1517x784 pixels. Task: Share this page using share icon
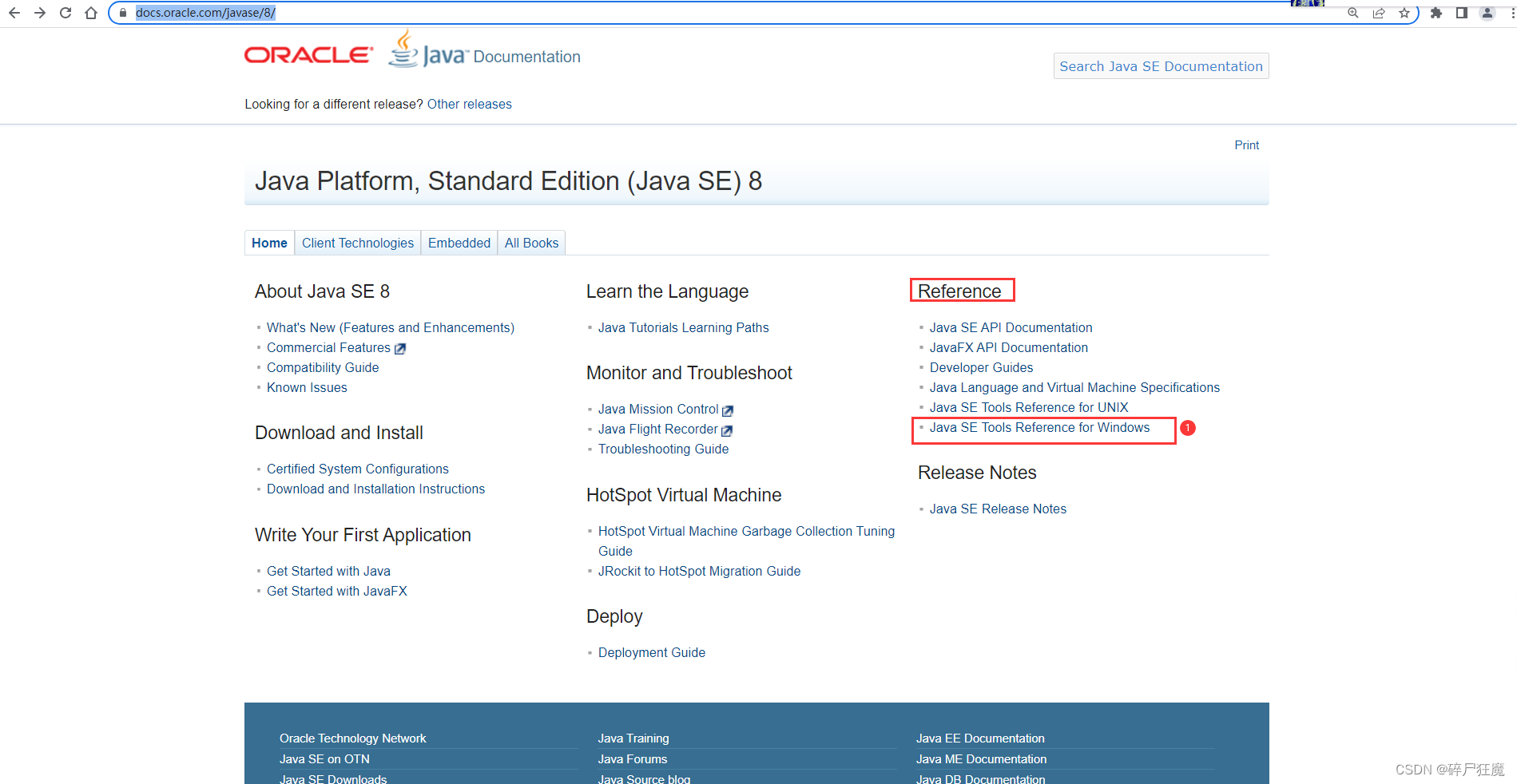1379,13
